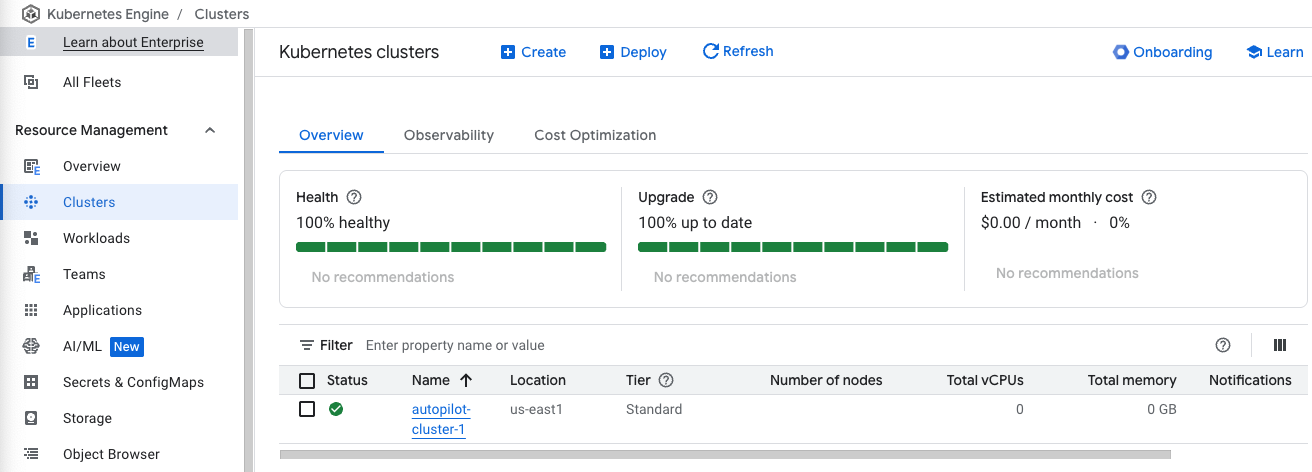1312x472 pixels.
Task: Open Estimated monthly cost help icon
Action: coord(1149,197)
